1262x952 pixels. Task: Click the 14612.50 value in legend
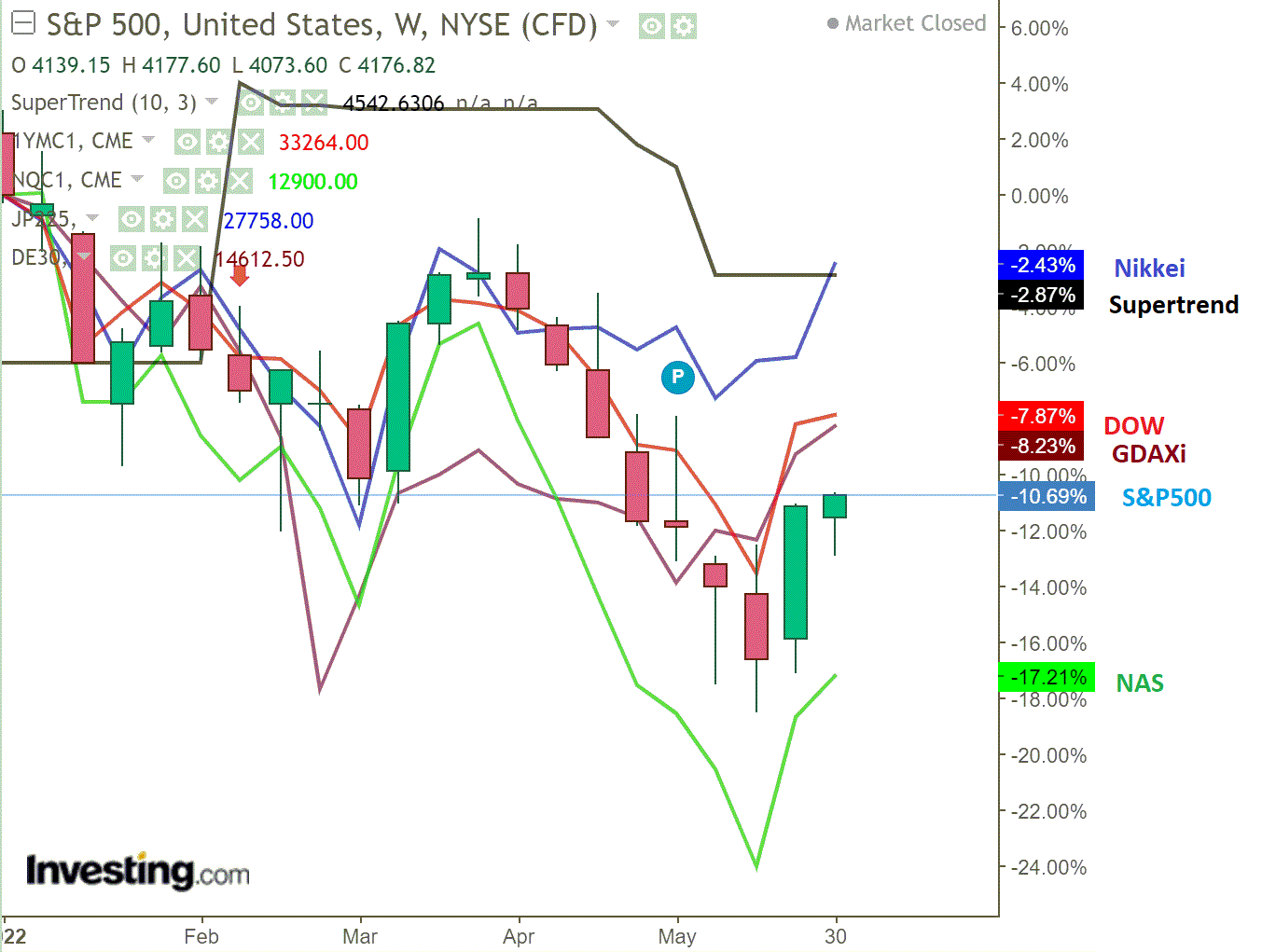pos(260,259)
